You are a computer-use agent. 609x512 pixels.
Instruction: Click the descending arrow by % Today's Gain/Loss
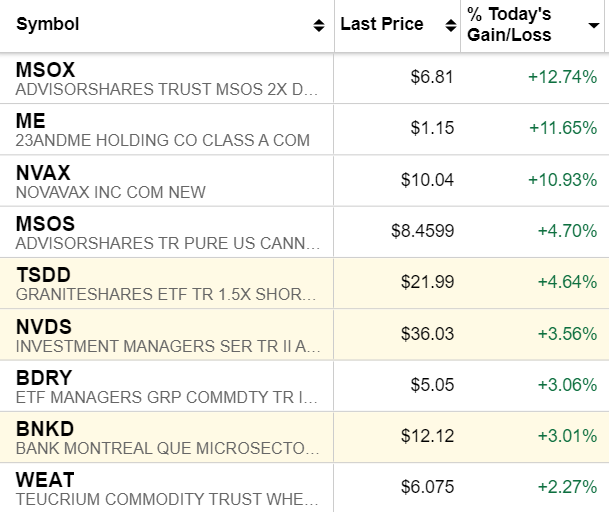pos(593,25)
